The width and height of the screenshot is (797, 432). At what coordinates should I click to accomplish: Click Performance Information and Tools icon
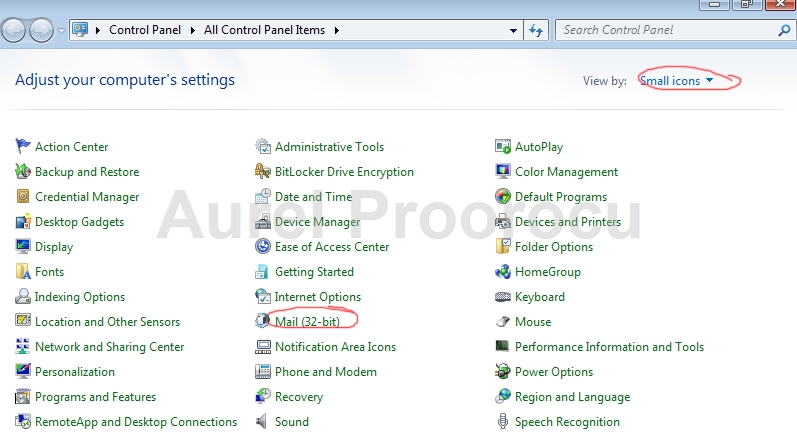(x=502, y=346)
